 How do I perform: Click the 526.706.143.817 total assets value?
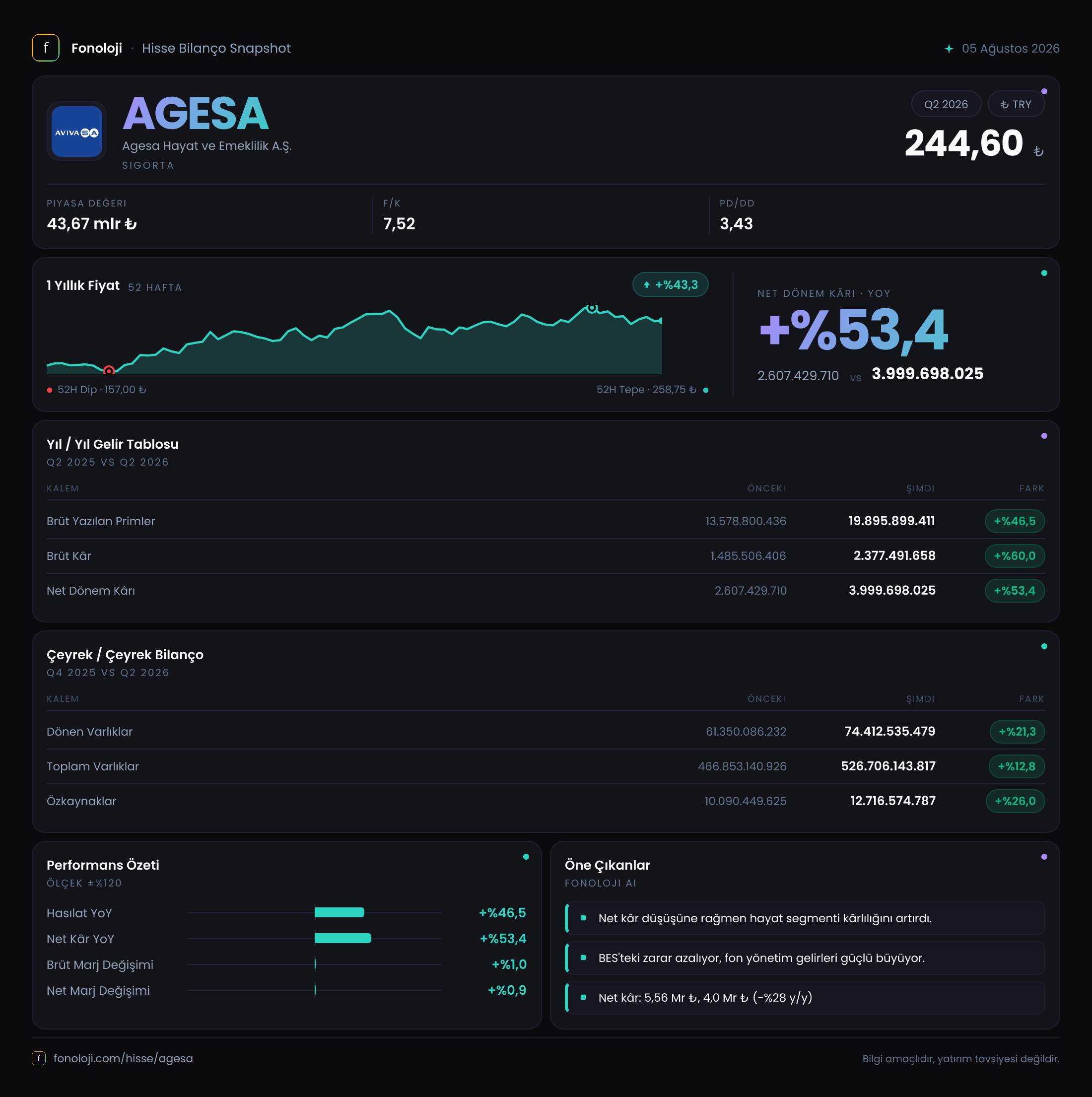tap(888, 766)
